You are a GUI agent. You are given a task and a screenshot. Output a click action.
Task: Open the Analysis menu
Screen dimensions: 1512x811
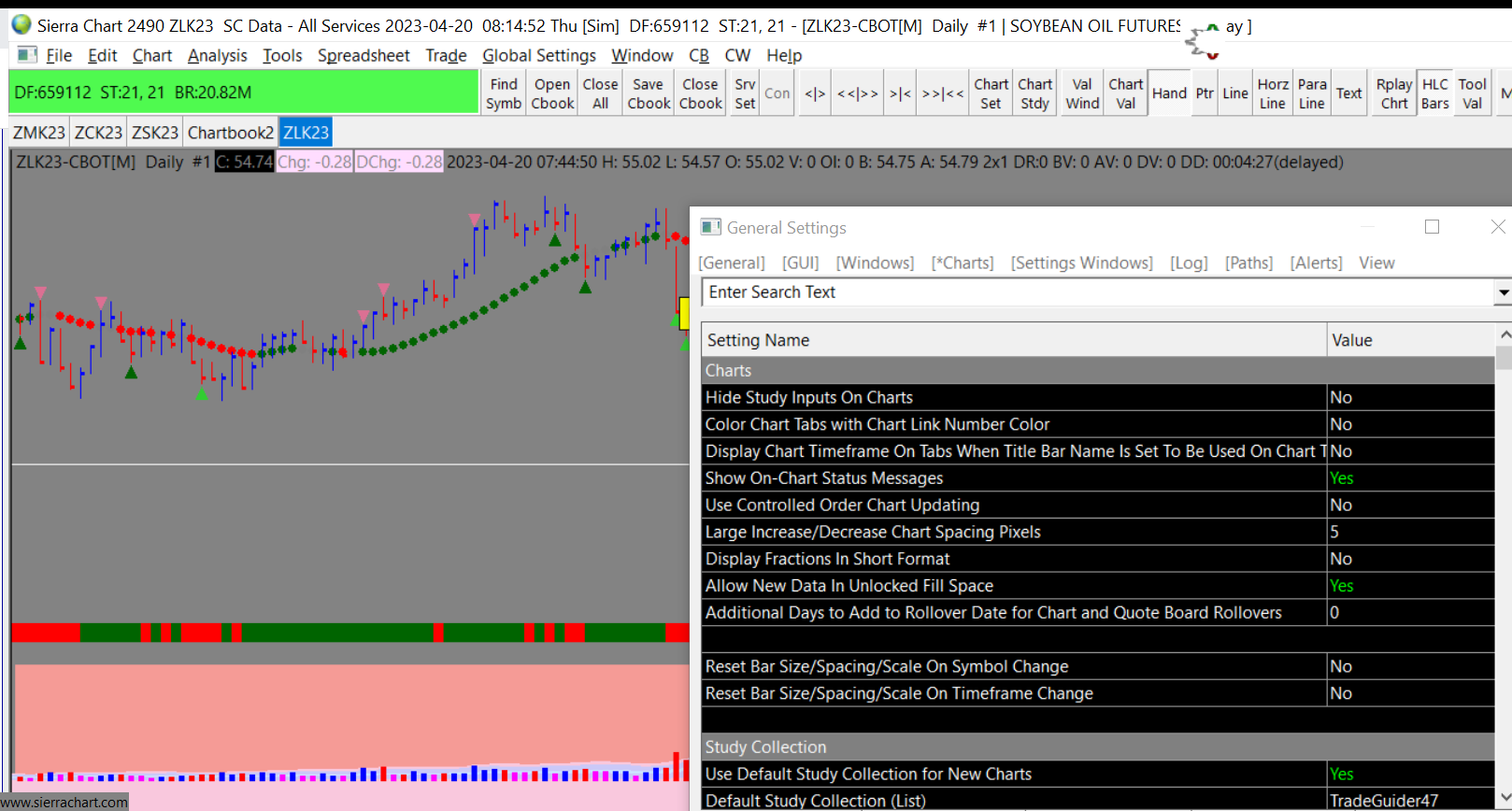[x=218, y=56]
